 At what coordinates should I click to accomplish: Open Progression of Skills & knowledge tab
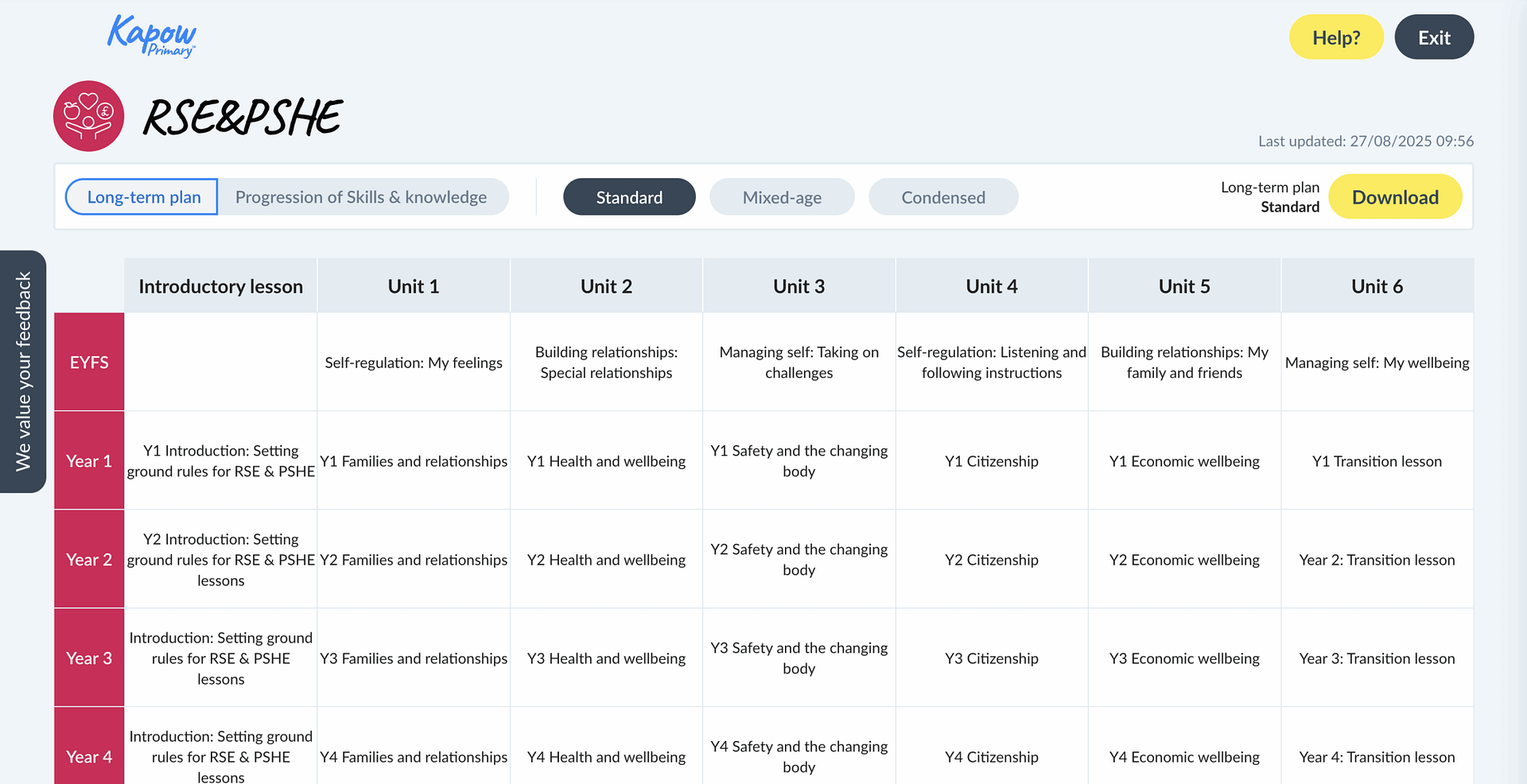tap(361, 197)
